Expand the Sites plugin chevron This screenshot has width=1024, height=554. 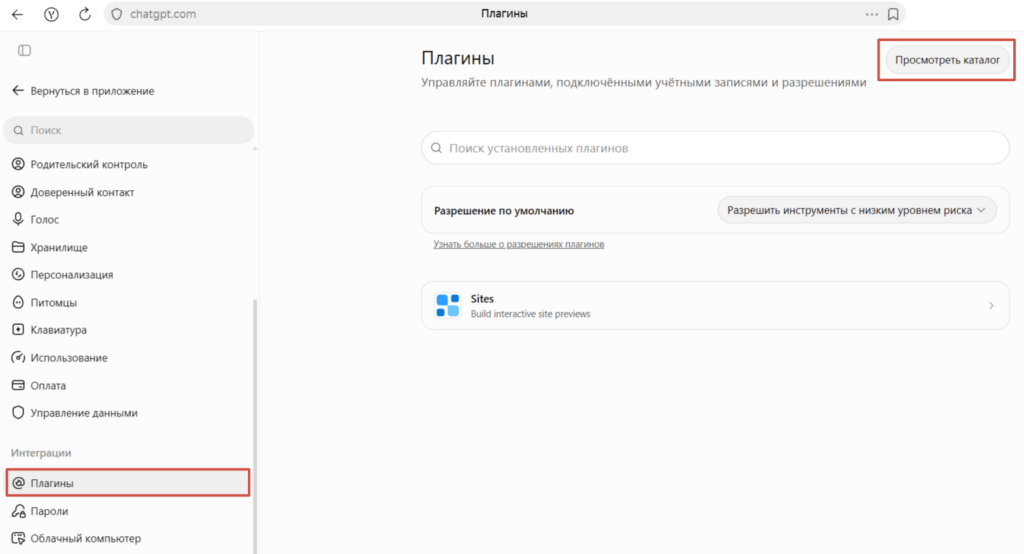(991, 306)
